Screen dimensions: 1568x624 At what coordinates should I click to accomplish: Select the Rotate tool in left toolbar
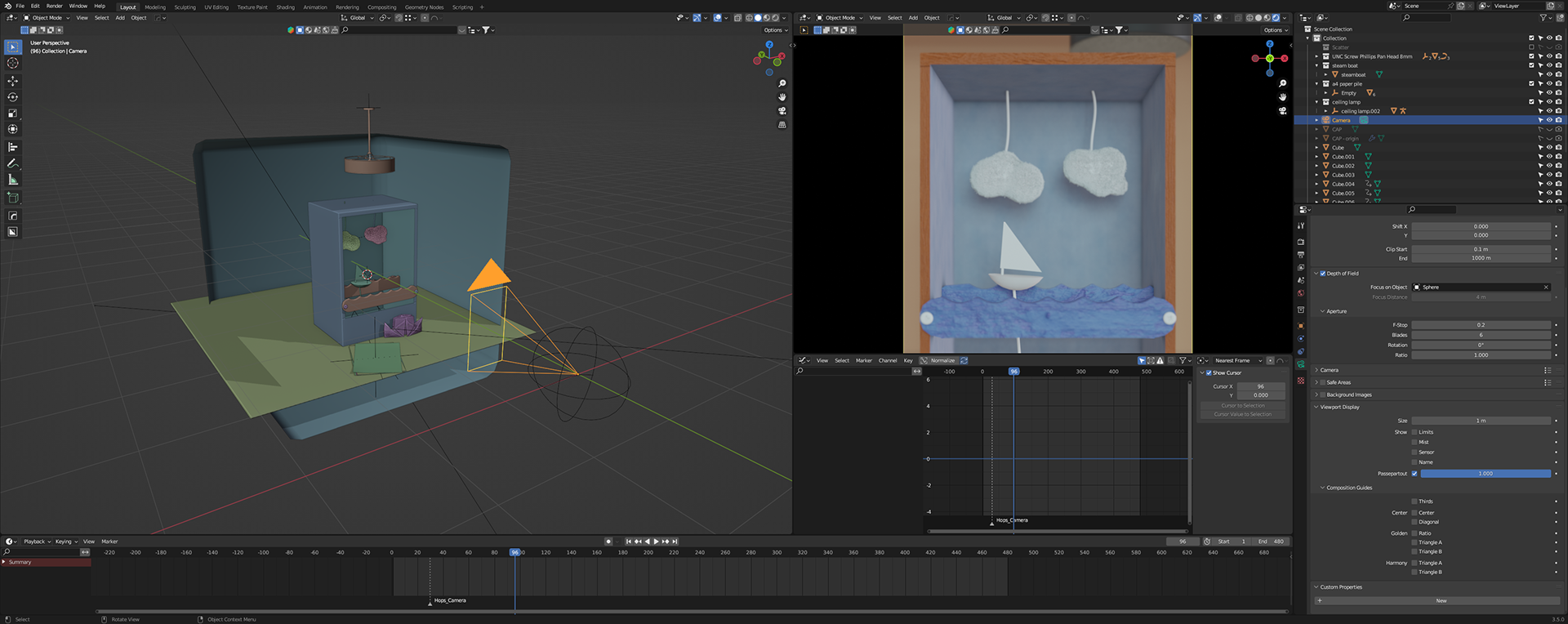[12, 97]
